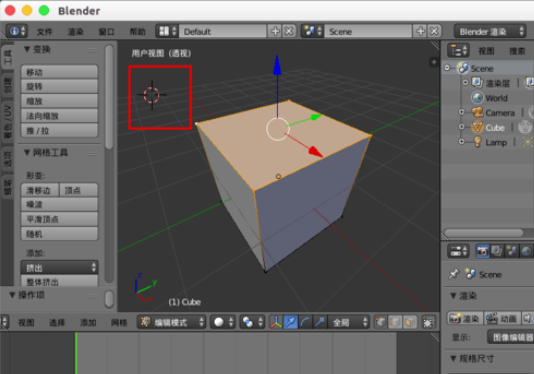
Task: Click the 法向缩放 shrink/fatten button
Action: 59,116
